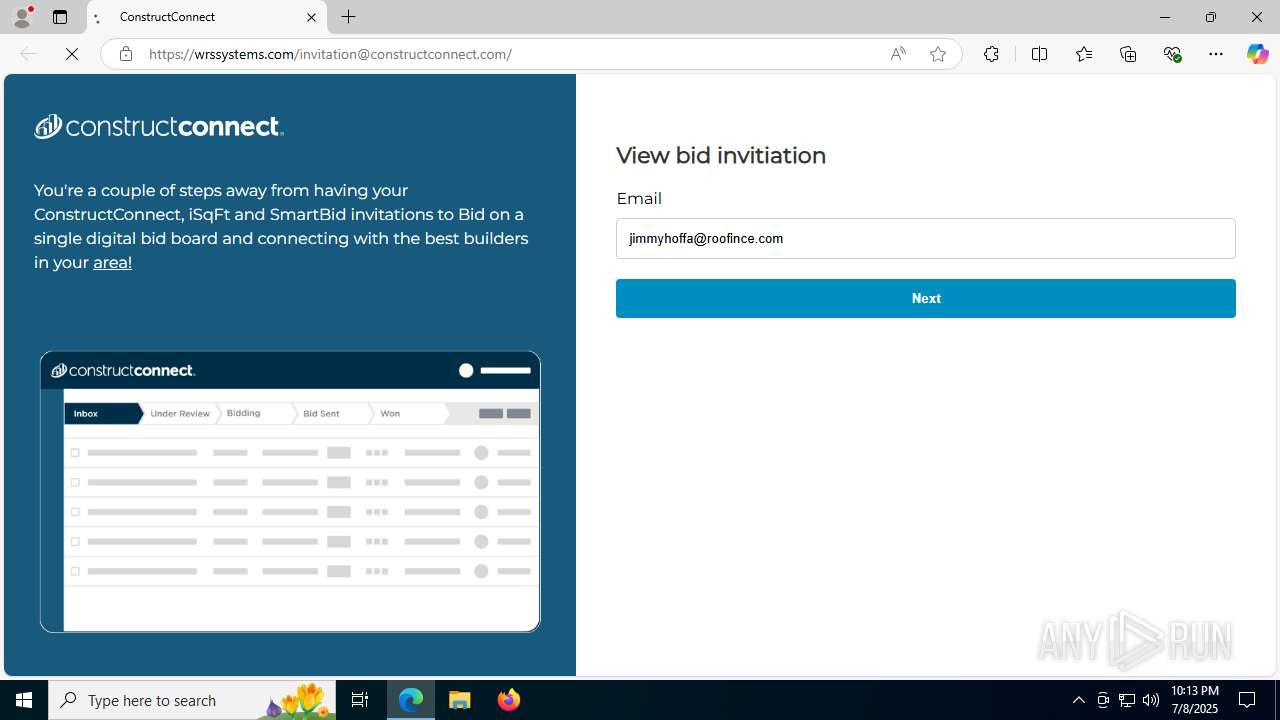
Task: Open Task View on the taskbar
Action: pyautogui.click(x=360, y=700)
